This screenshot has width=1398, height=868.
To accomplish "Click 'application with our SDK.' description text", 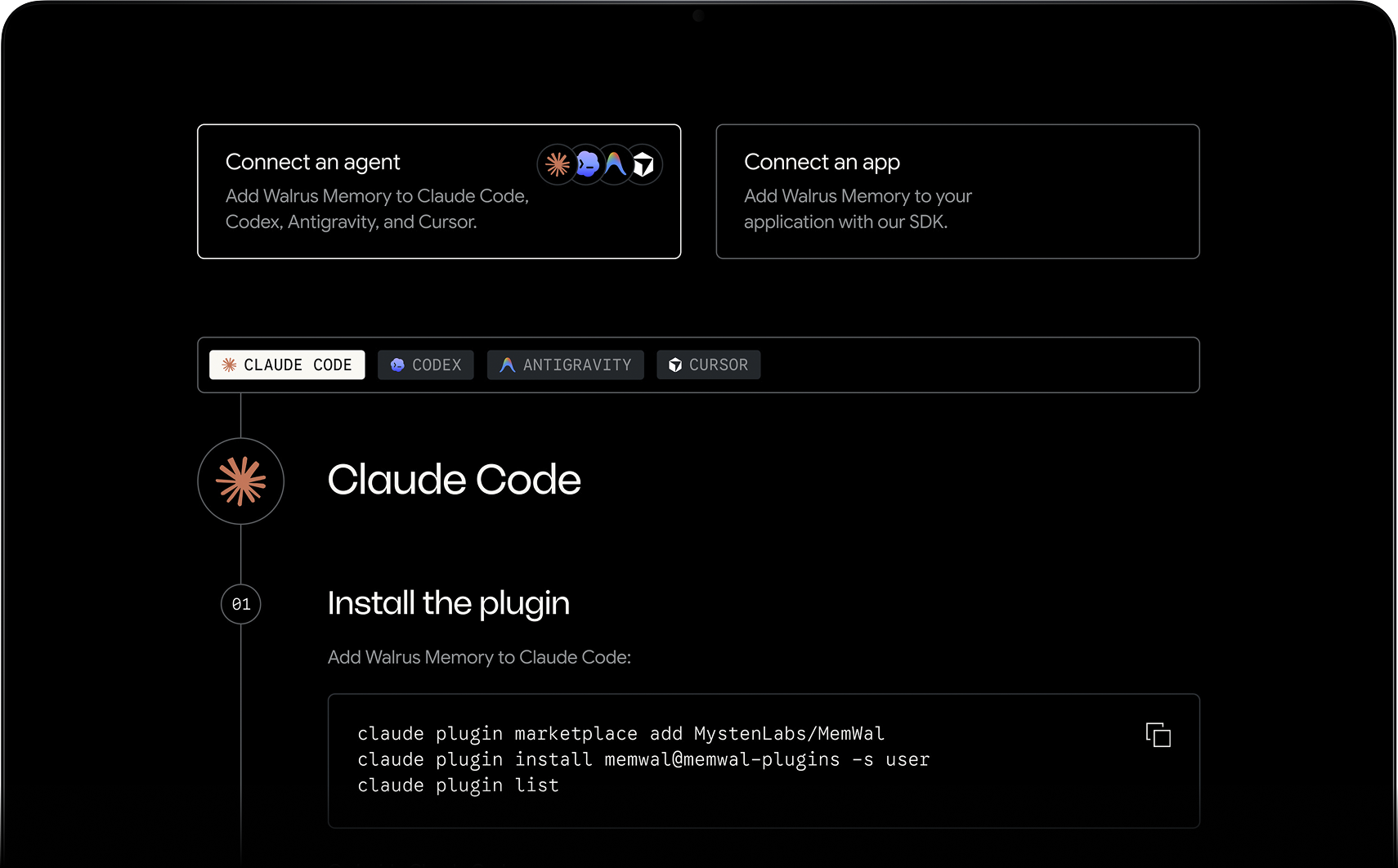I will point(846,222).
